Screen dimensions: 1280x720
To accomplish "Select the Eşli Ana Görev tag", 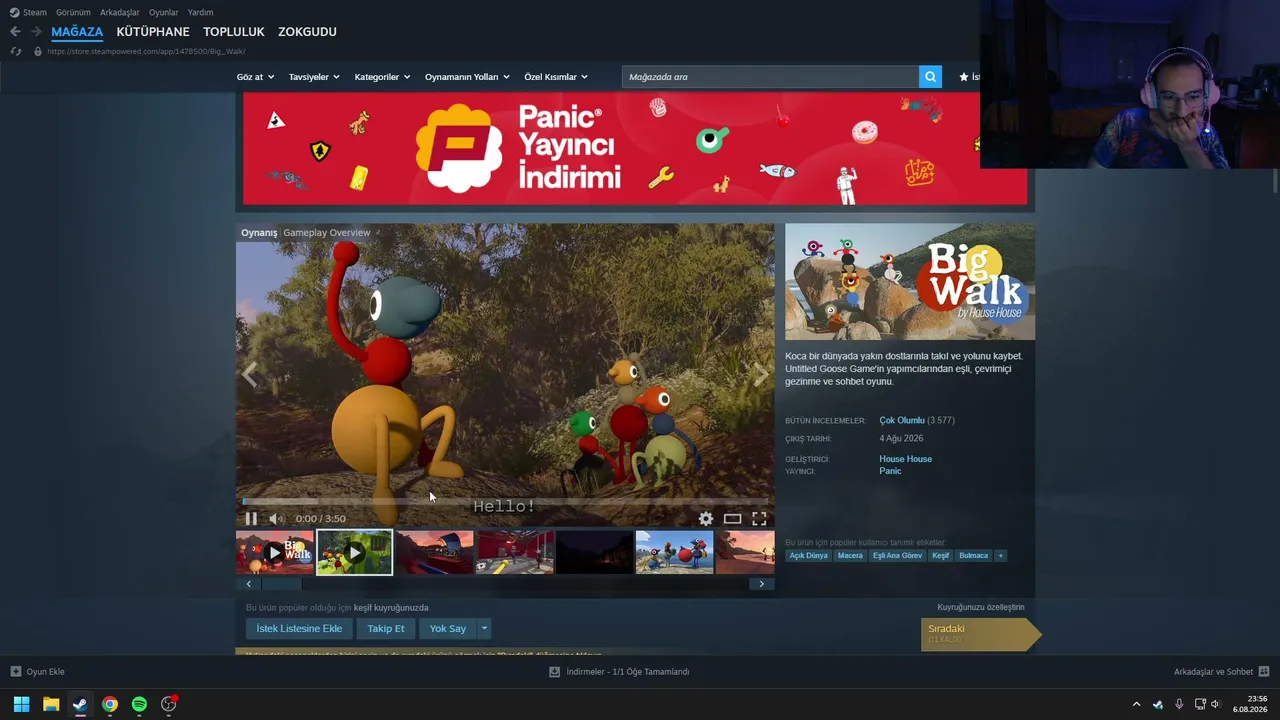I will click(x=898, y=556).
